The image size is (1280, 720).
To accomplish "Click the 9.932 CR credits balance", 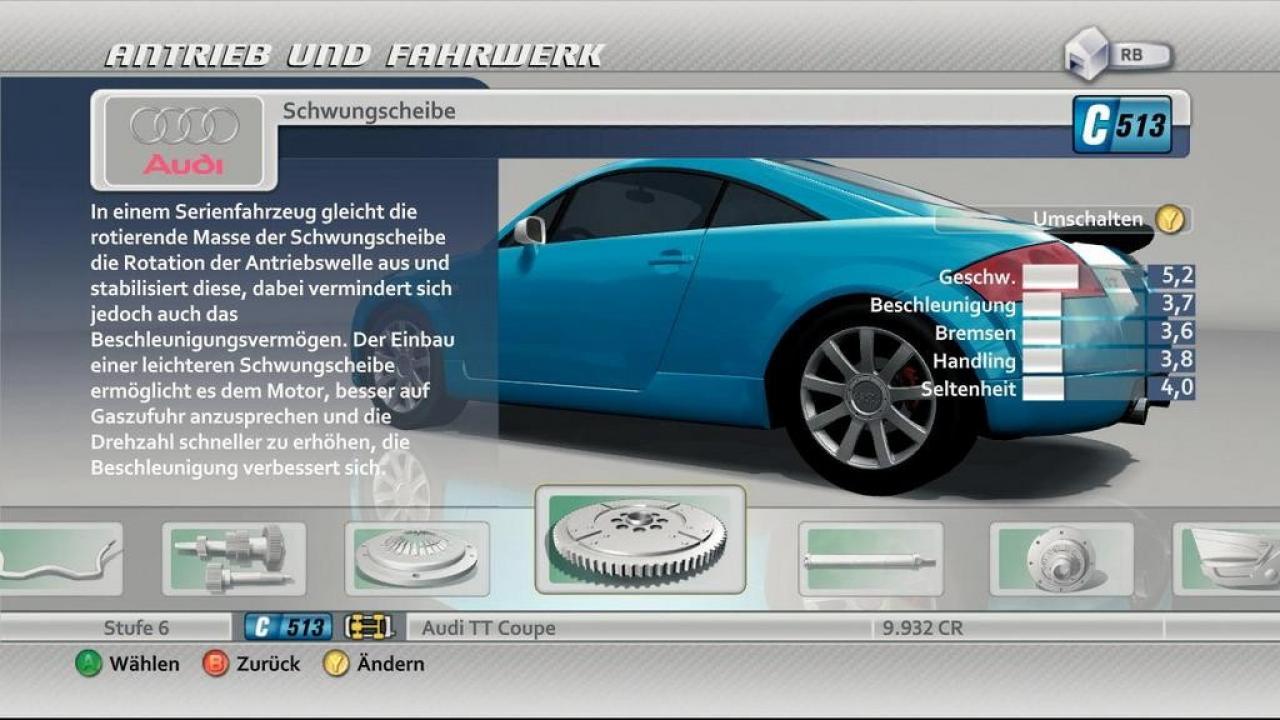I will click(922, 628).
